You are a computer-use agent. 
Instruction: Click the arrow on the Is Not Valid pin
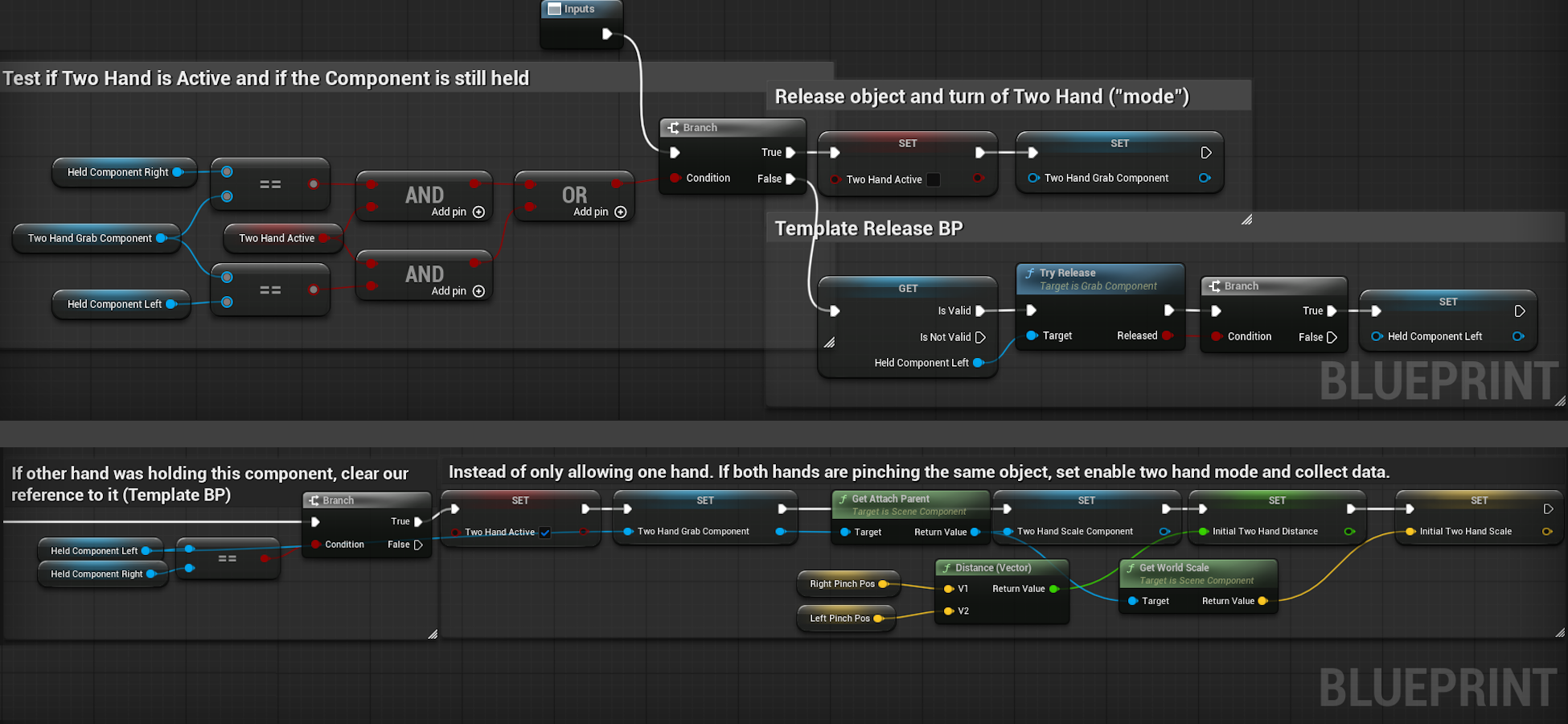(979, 337)
